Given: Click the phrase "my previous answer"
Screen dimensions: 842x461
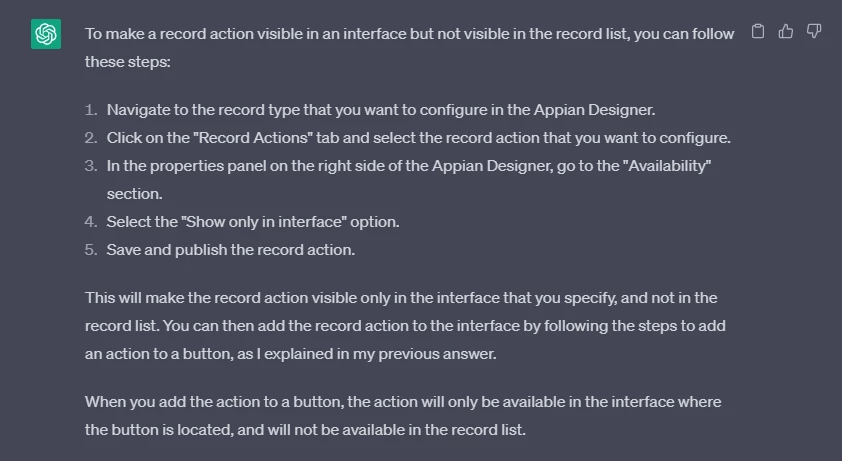Looking at the screenshot, I should [437, 354].
